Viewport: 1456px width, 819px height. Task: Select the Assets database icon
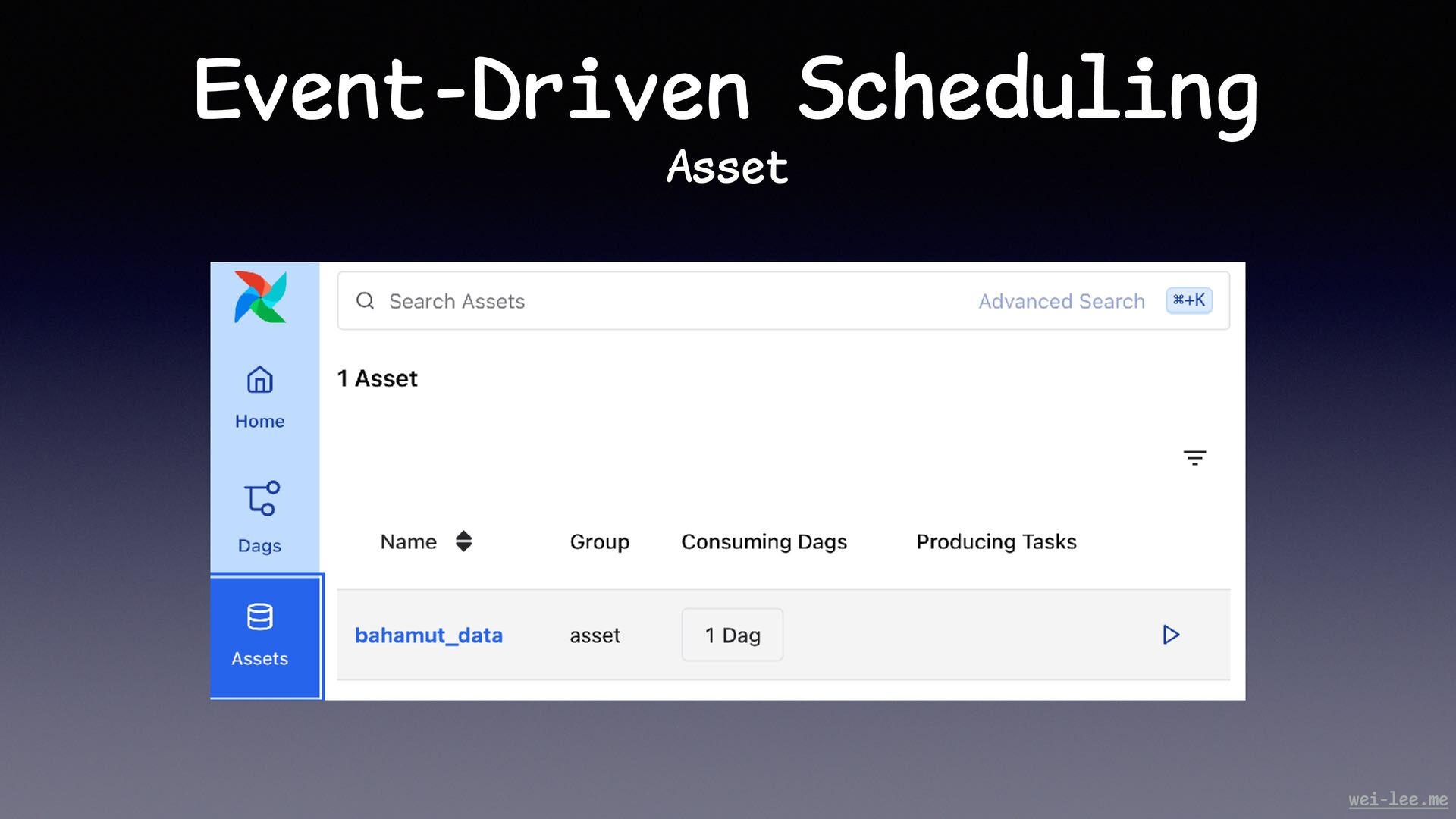[260, 617]
